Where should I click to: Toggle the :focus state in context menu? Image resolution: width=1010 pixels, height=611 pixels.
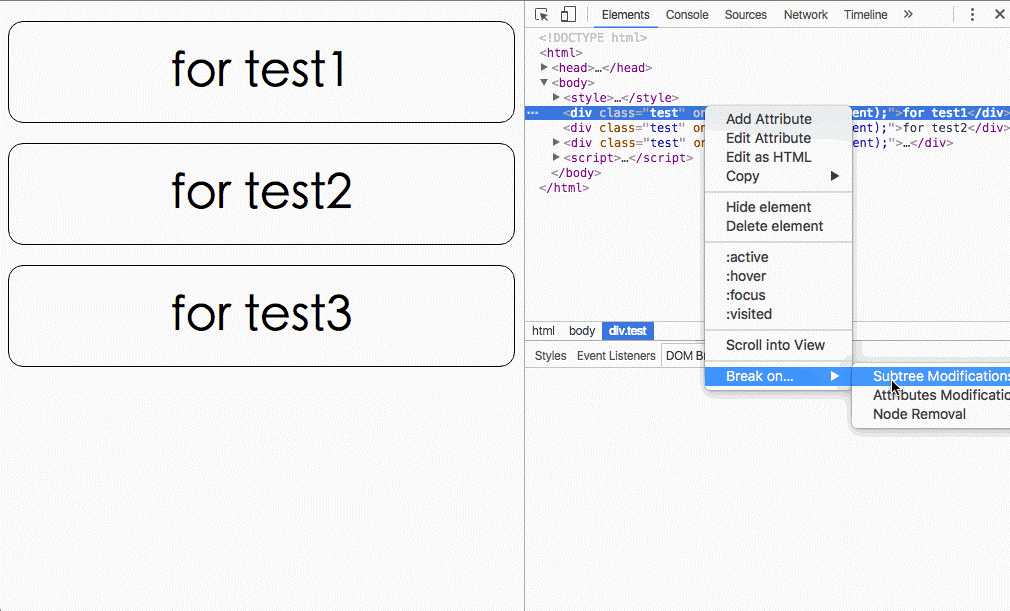click(x=746, y=295)
